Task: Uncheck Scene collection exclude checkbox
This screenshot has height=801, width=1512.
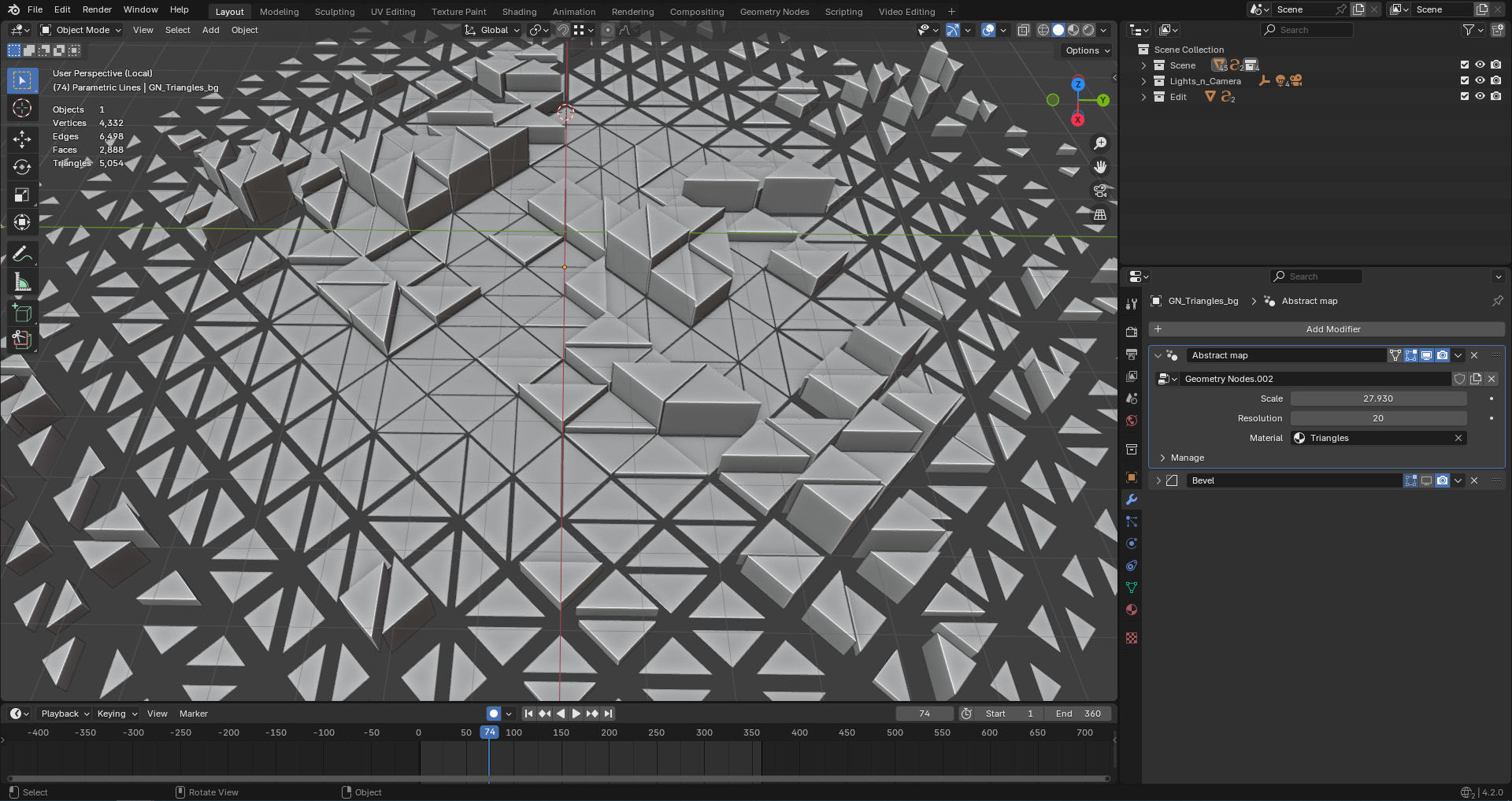Action: point(1465,65)
